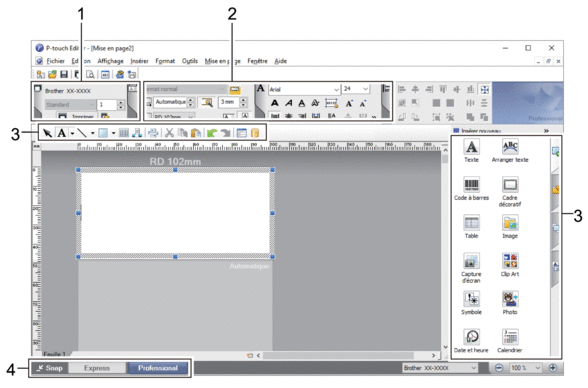The width and height of the screenshot is (588, 388).
Task: Click the horizontal scrollbar track
Action: (x=338, y=355)
